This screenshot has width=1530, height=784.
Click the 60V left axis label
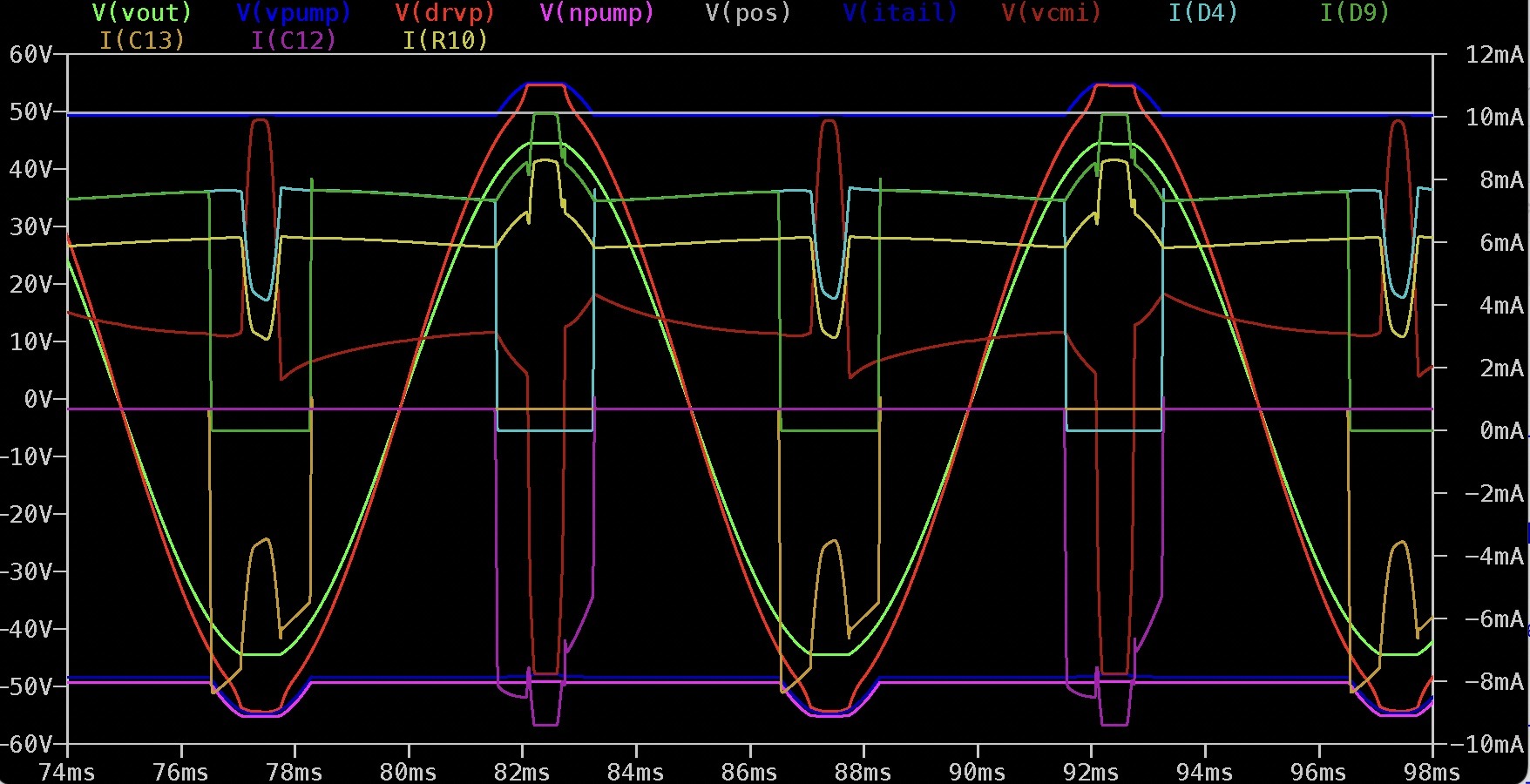click(x=30, y=55)
